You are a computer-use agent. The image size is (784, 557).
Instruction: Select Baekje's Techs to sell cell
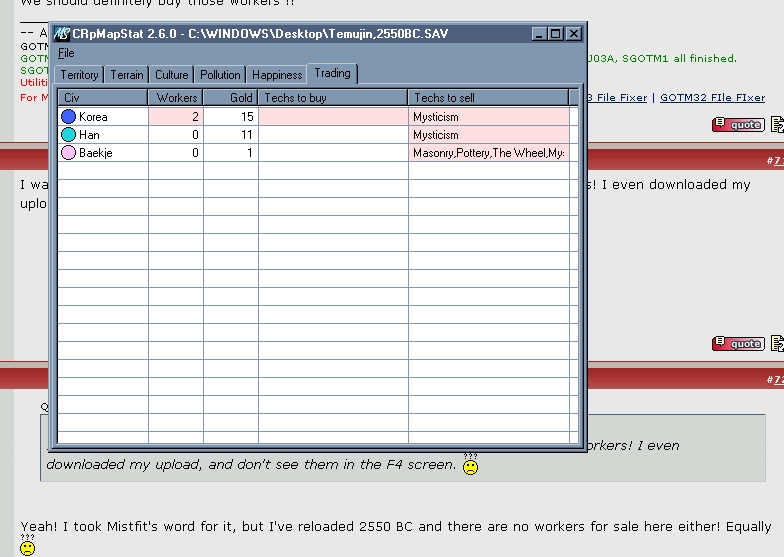tap(488, 153)
